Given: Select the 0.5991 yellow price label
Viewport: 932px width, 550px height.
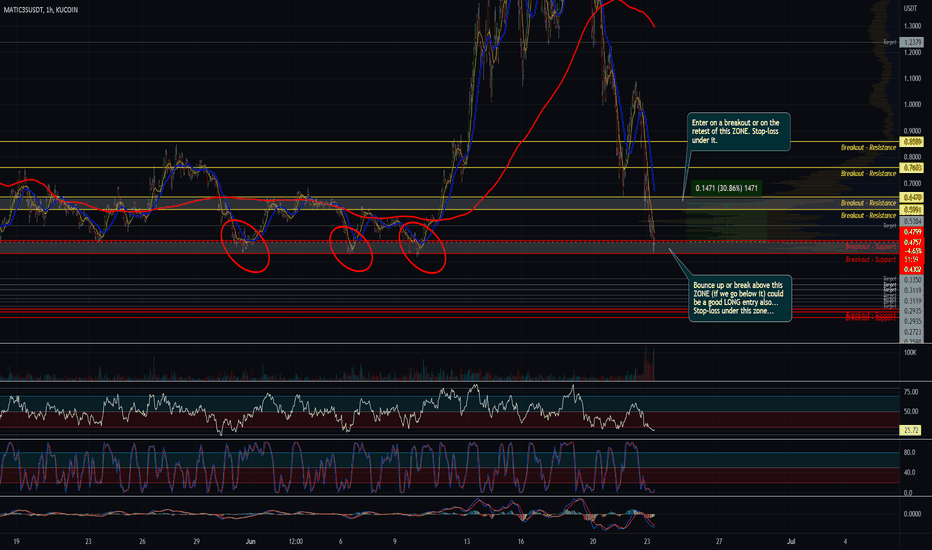Looking at the screenshot, I should [x=912, y=210].
